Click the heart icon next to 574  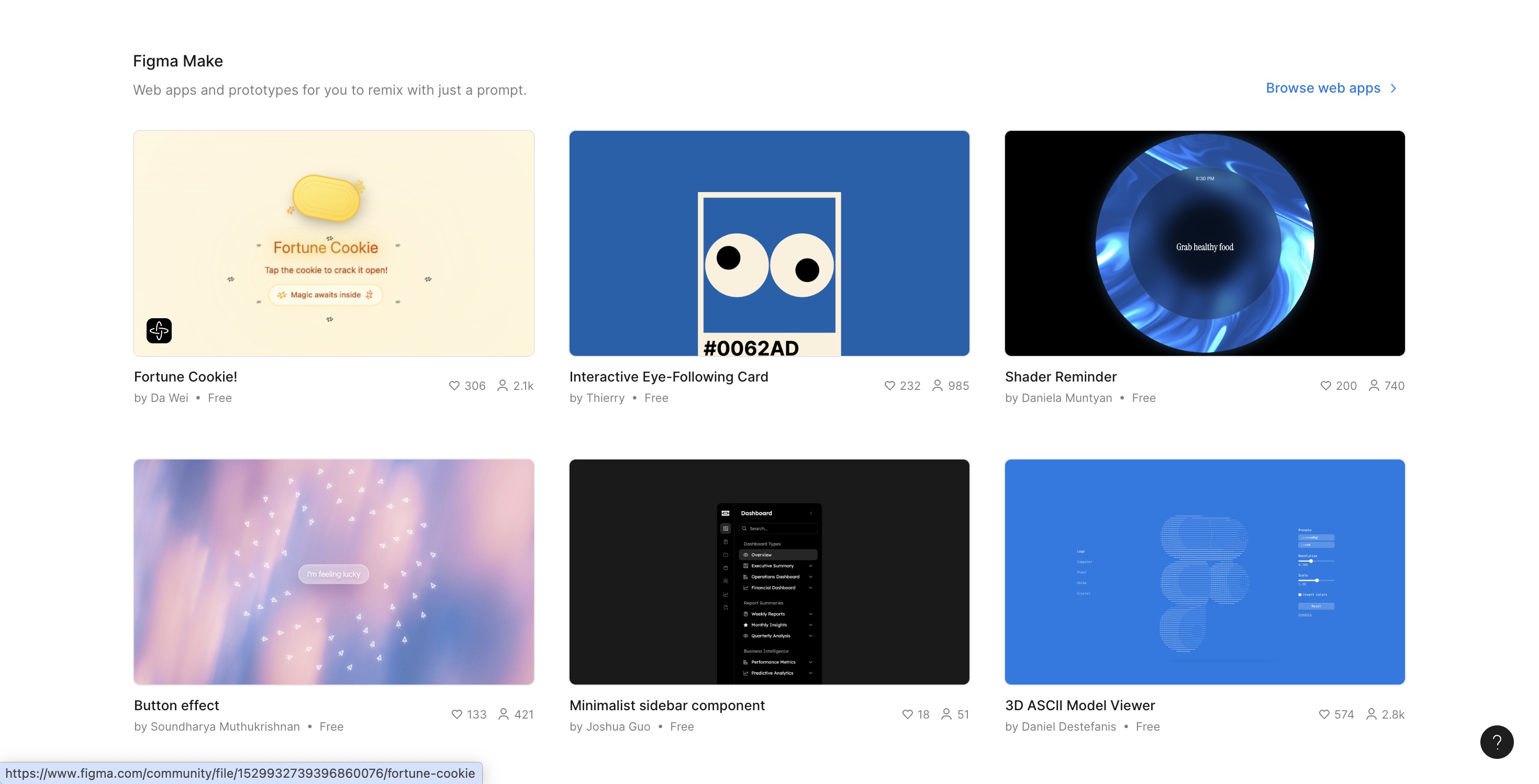pyautogui.click(x=1324, y=714)
